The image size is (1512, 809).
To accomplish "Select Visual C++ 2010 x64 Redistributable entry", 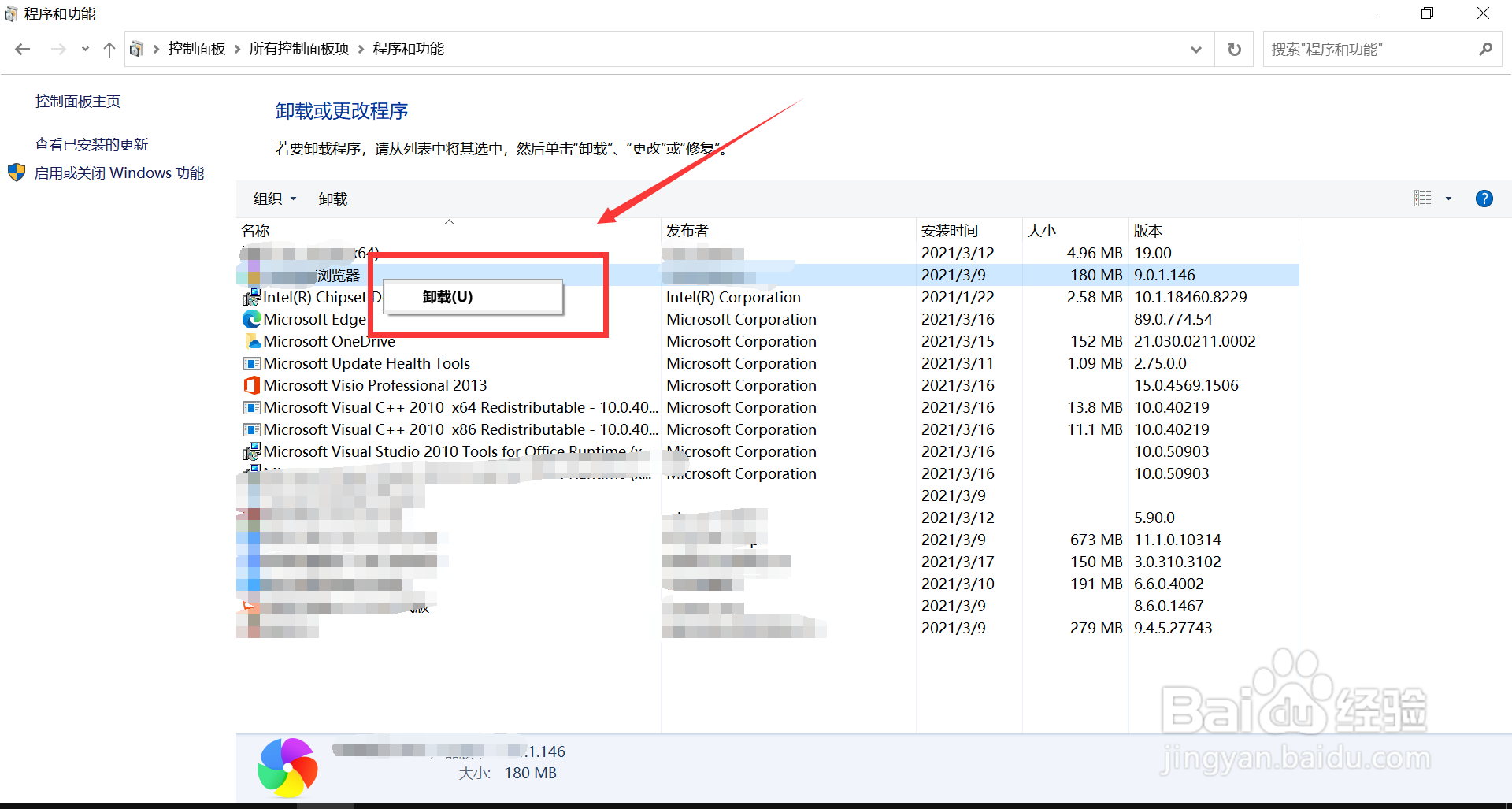I will tap(461, 407).
